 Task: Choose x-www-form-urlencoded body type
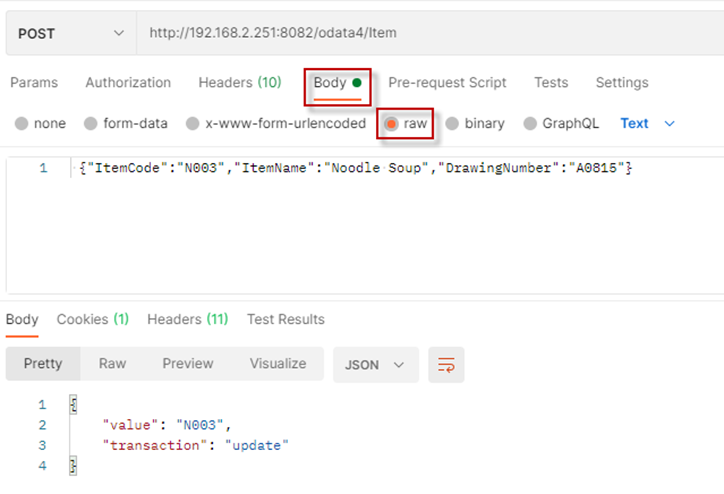coord(193,124)
